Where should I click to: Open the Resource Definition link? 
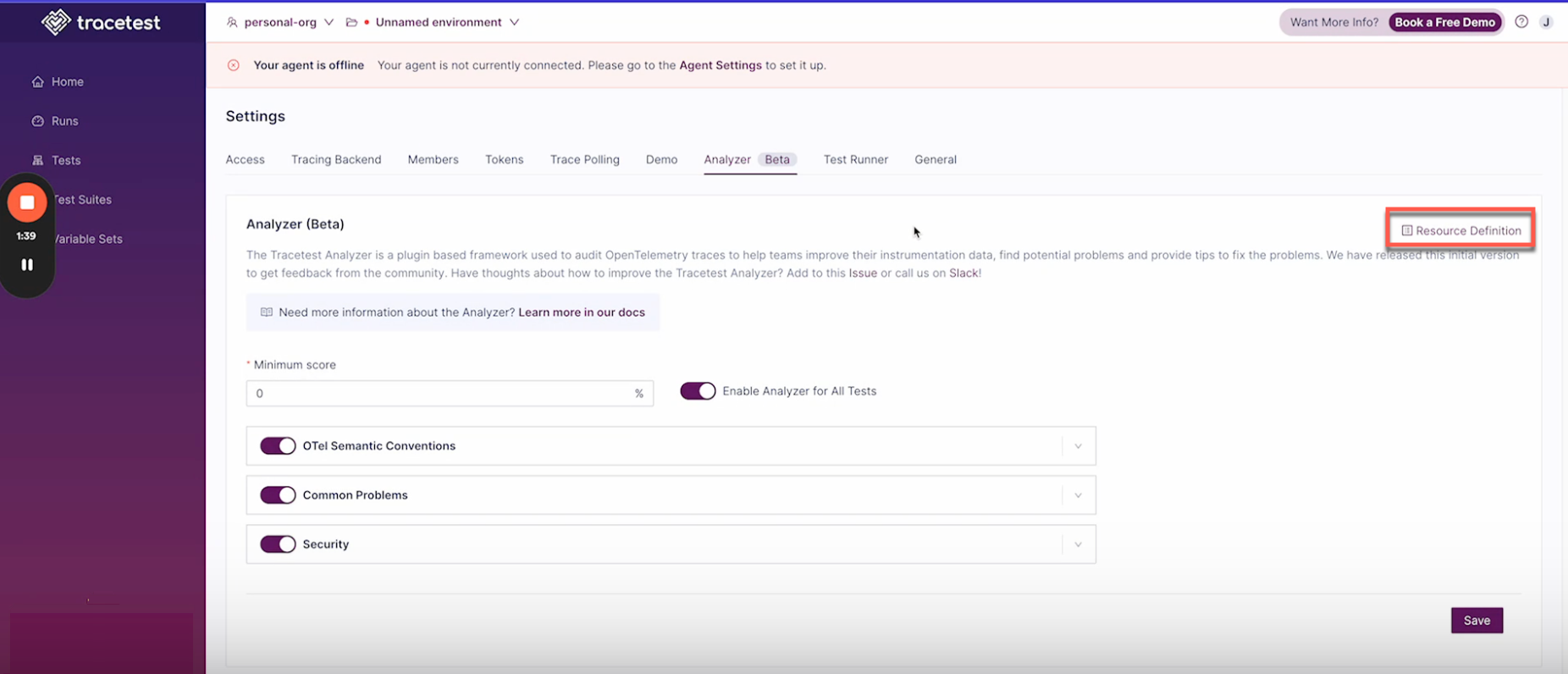[1461, 230]
